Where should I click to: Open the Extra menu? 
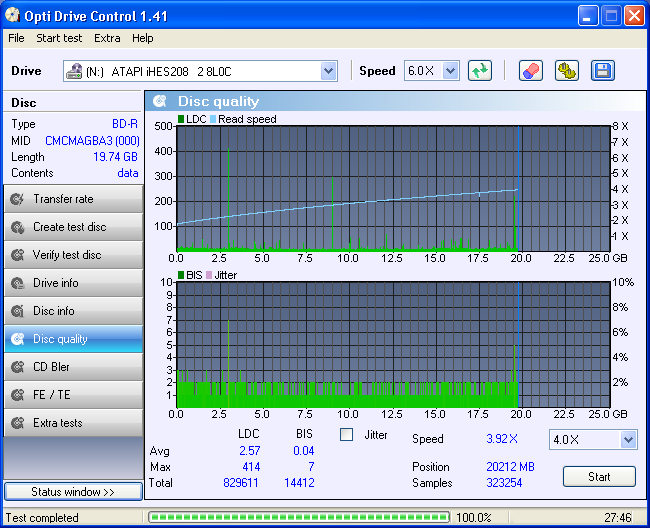[x=107, y=38]
